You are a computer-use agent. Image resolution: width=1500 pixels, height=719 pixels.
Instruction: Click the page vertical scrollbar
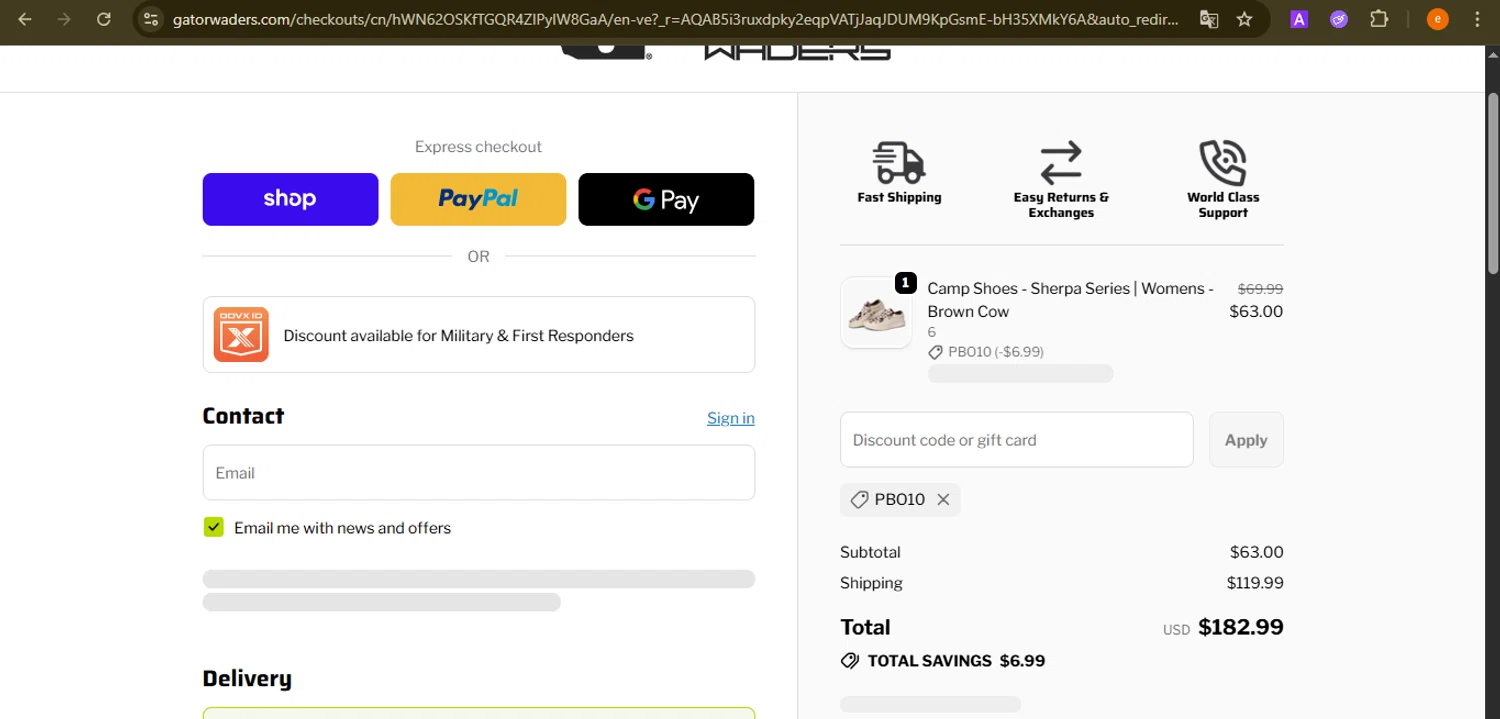point(1492,183)
